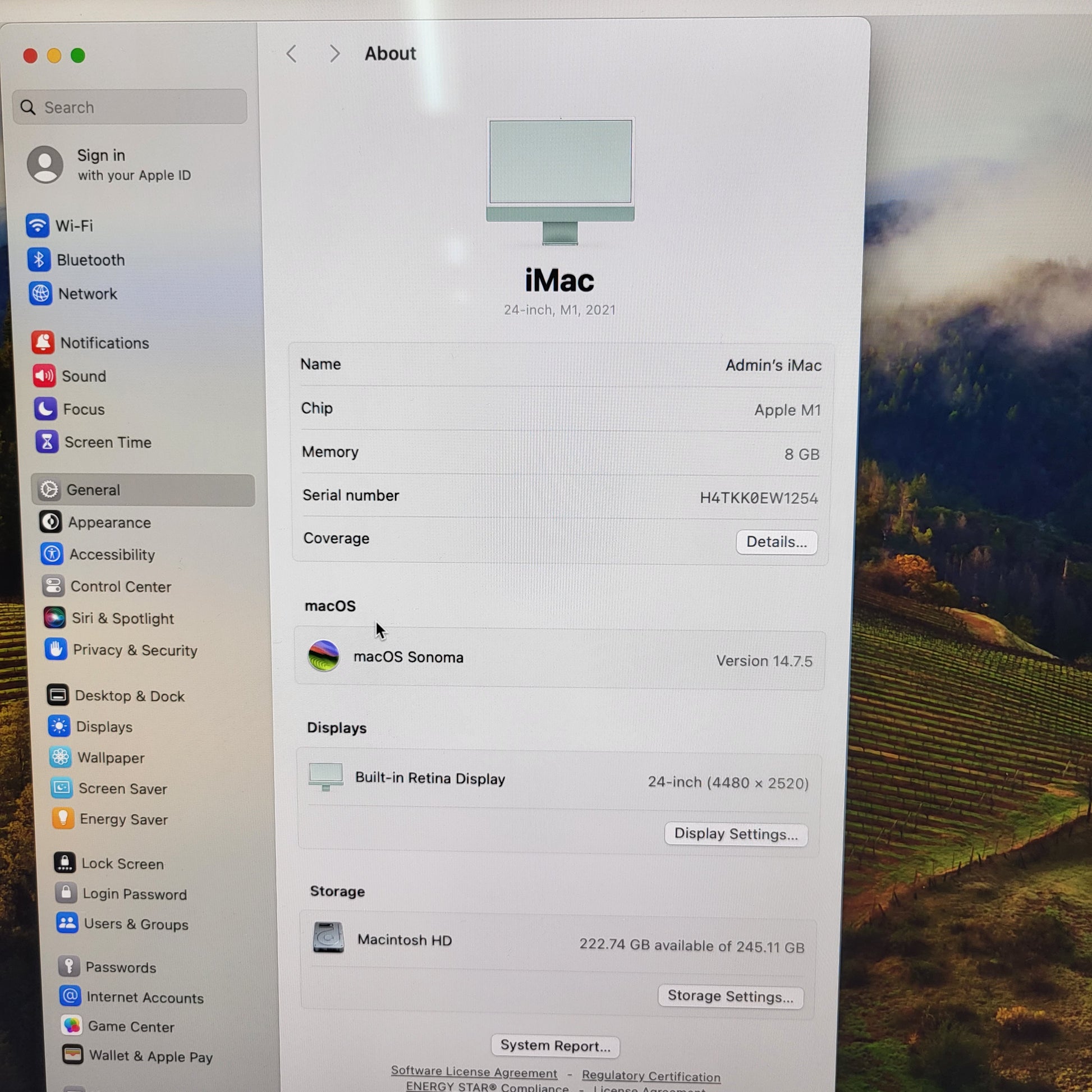Open Lock Screen icon

(65, 863)
